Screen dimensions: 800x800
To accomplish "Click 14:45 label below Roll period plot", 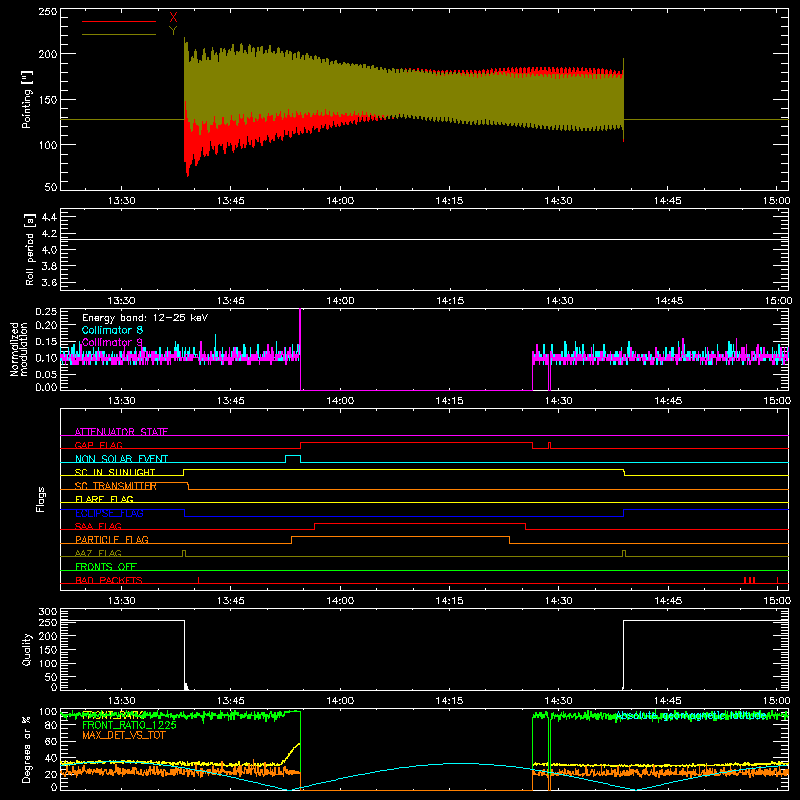I will point(668,301).
